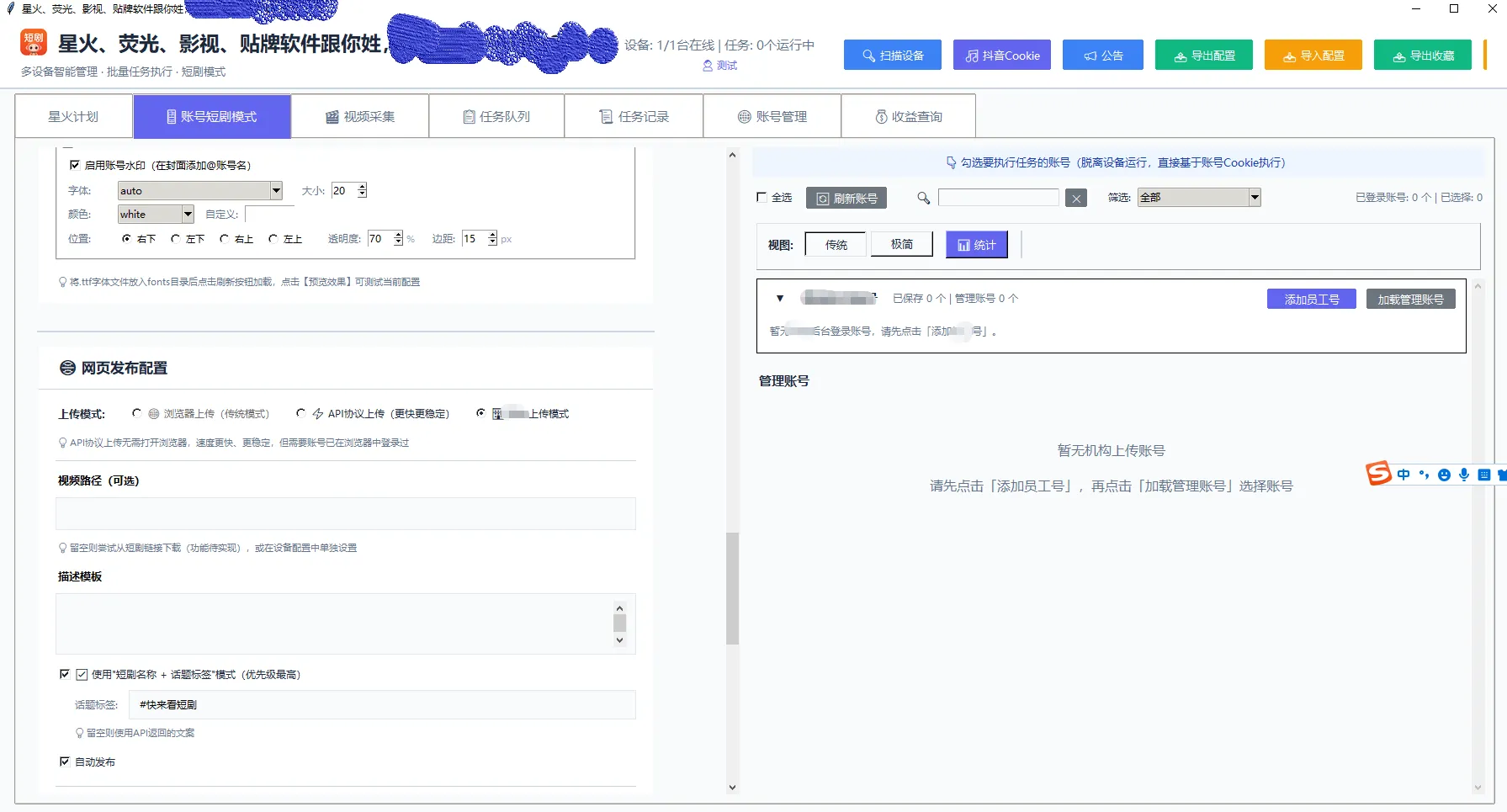Viewport: 1507px width, 812px height.
Task: Select the 右上 watermark position radio
Action: (224, 239)
